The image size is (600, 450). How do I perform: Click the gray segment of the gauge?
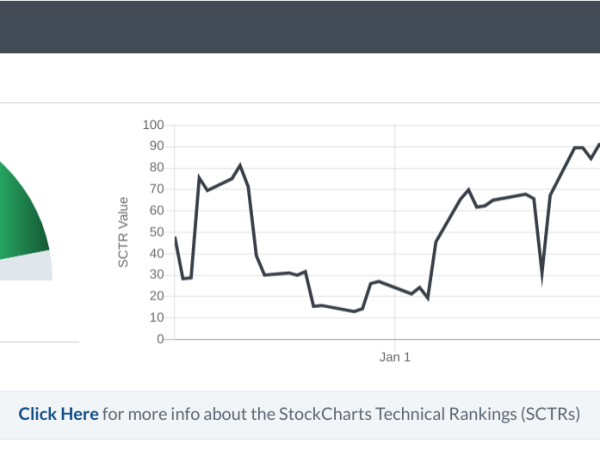pyautogui.click(x=28, y=268)
